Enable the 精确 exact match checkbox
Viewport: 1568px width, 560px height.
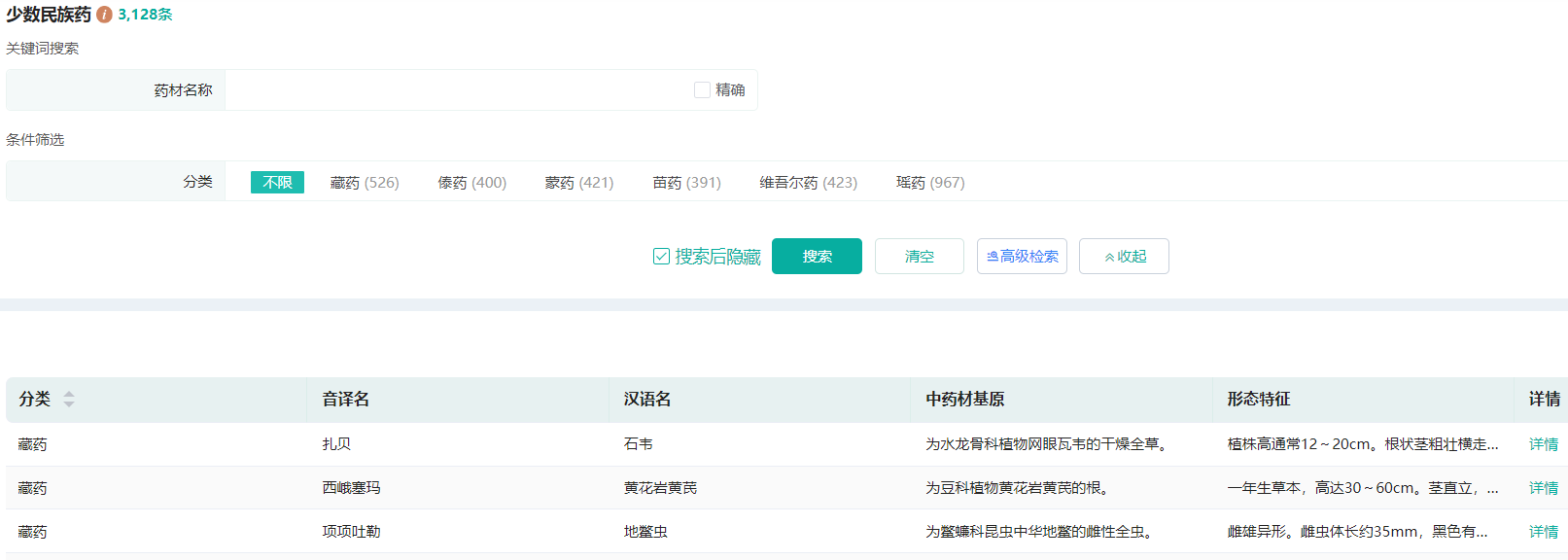click(x=702, y=90)
